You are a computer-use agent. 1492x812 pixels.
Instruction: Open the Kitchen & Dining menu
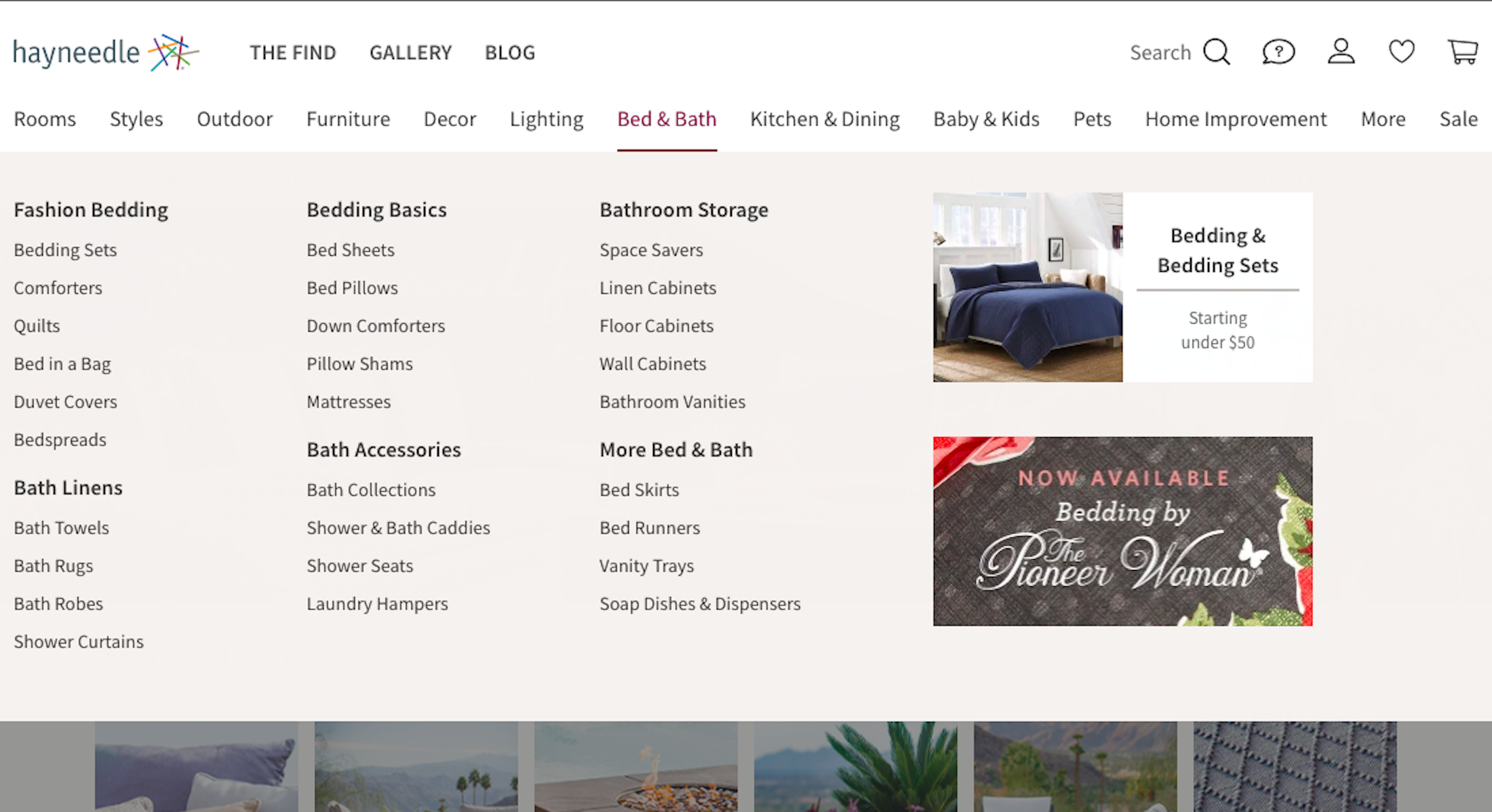[x=825, y=119]
